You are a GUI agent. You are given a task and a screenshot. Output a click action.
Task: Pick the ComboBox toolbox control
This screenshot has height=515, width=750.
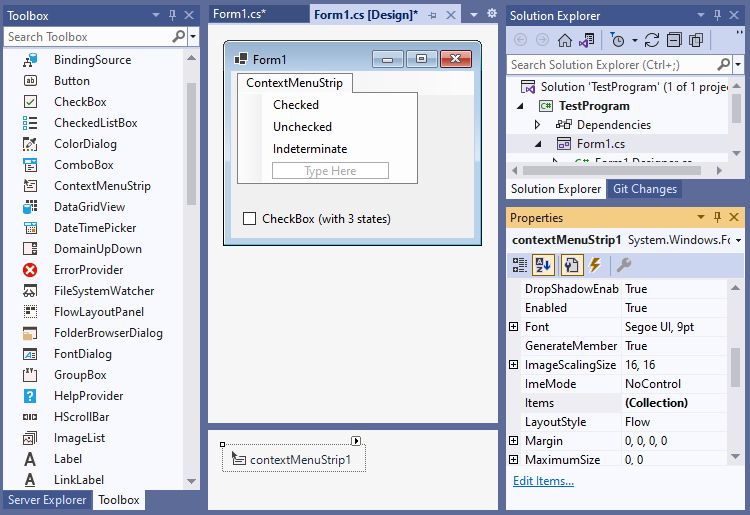tap(84, 165)
